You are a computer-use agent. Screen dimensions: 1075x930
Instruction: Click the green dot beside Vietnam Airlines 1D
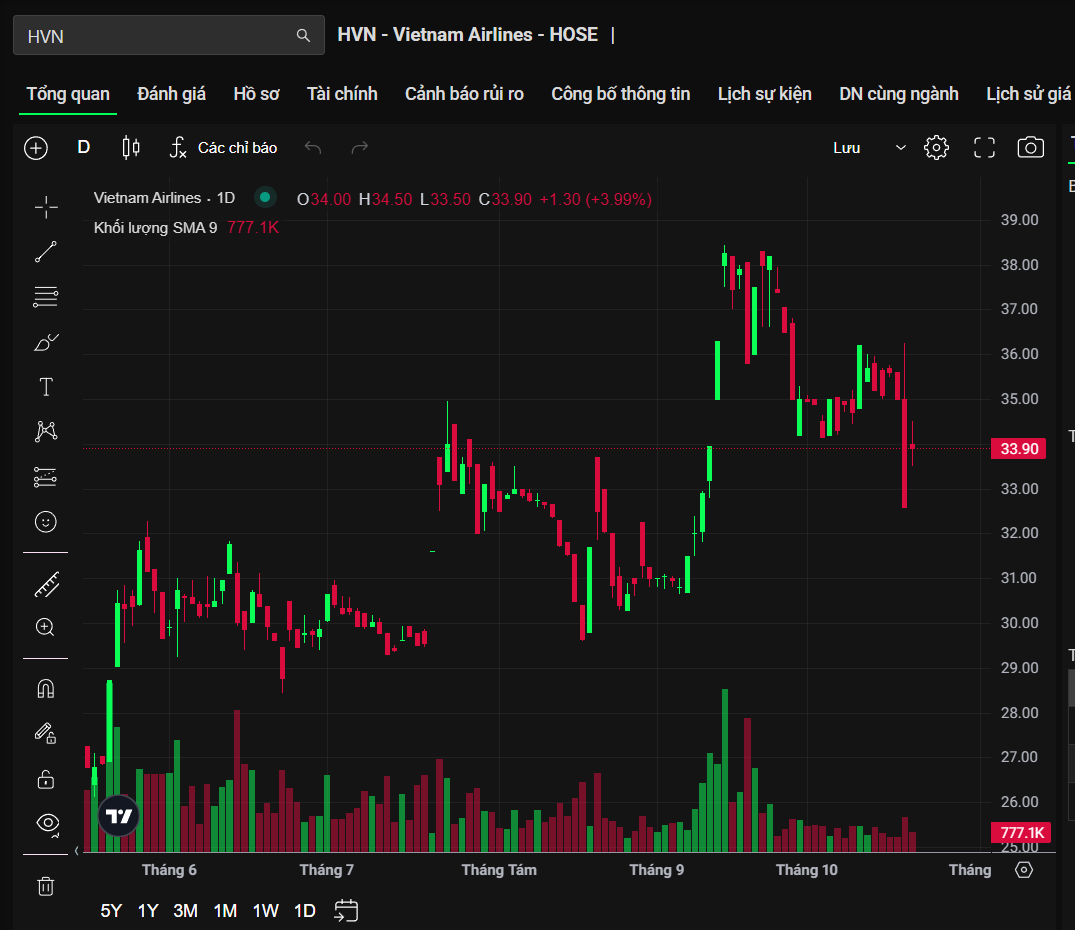(265, 198)
